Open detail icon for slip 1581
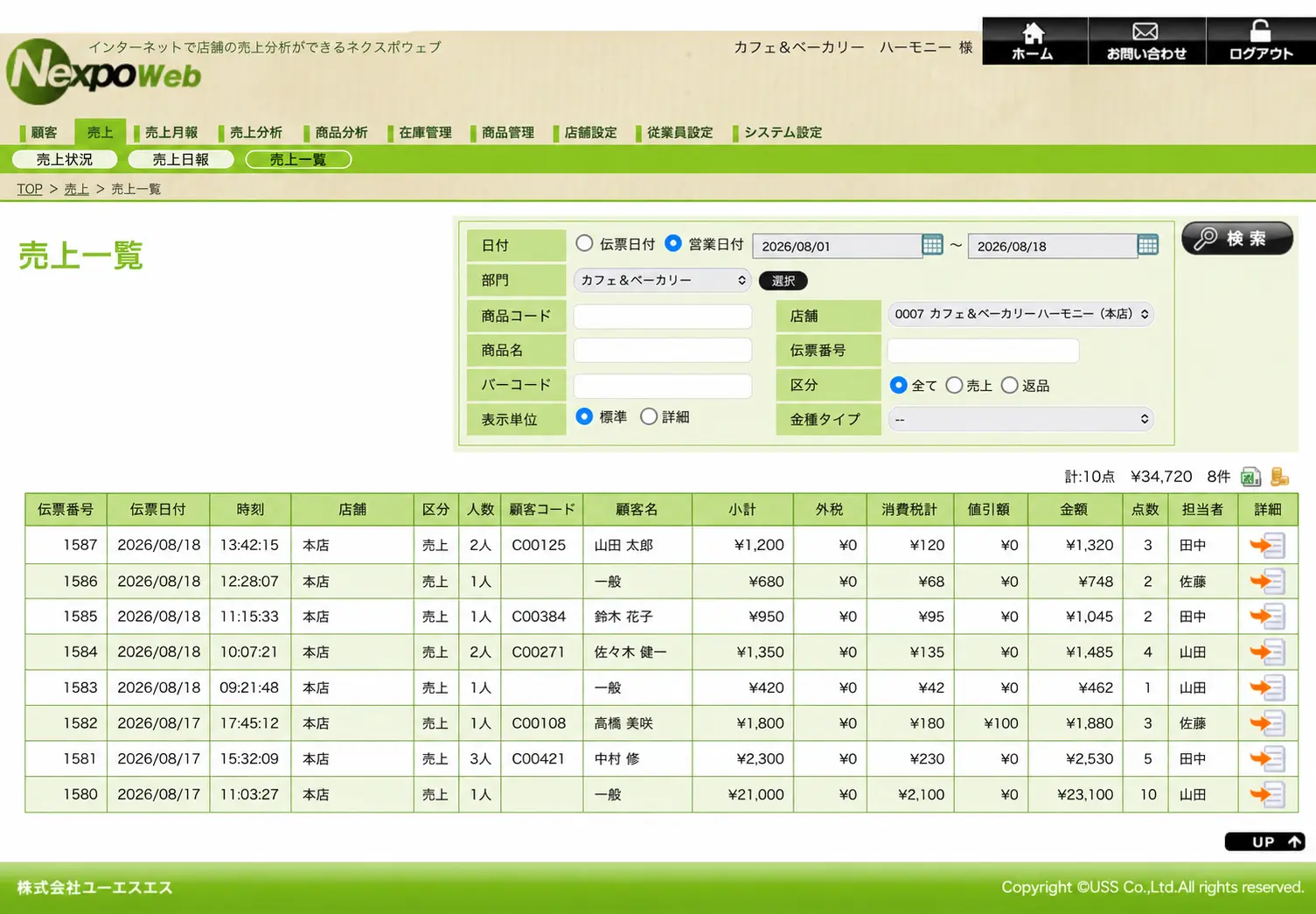The width and height of the screenshot is (1316, 914). 1267,759
